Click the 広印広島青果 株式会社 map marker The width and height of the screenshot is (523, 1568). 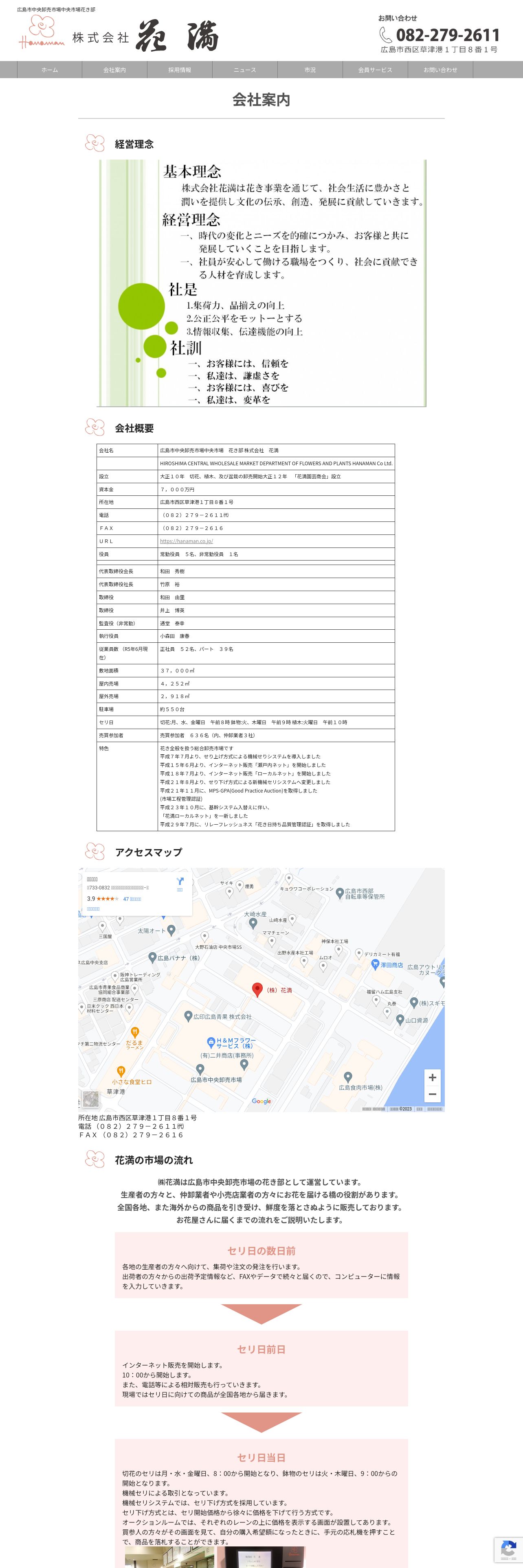click(188, 1016)
